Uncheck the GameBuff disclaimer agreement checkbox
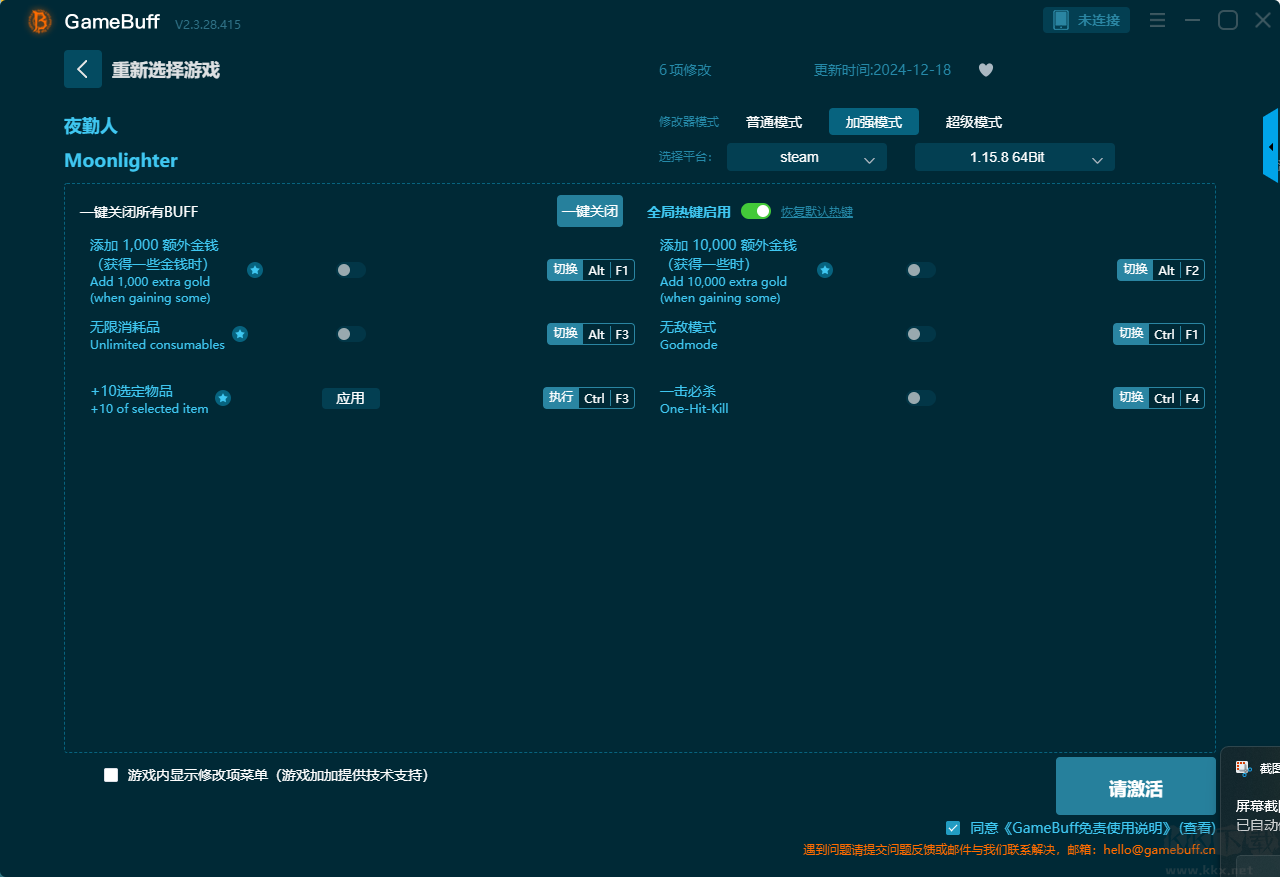This screenshot has width=1280, height=877. point(953,828)
